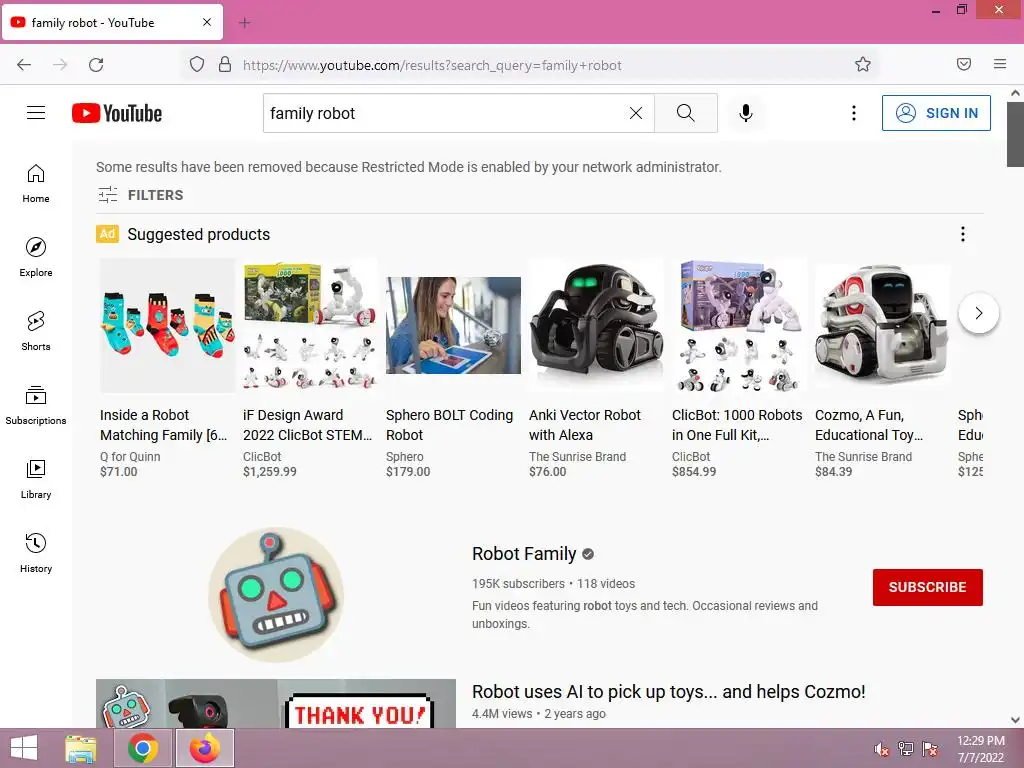Open the Suggested products ad options menu
1024x768 pixels.
point(963,234)
